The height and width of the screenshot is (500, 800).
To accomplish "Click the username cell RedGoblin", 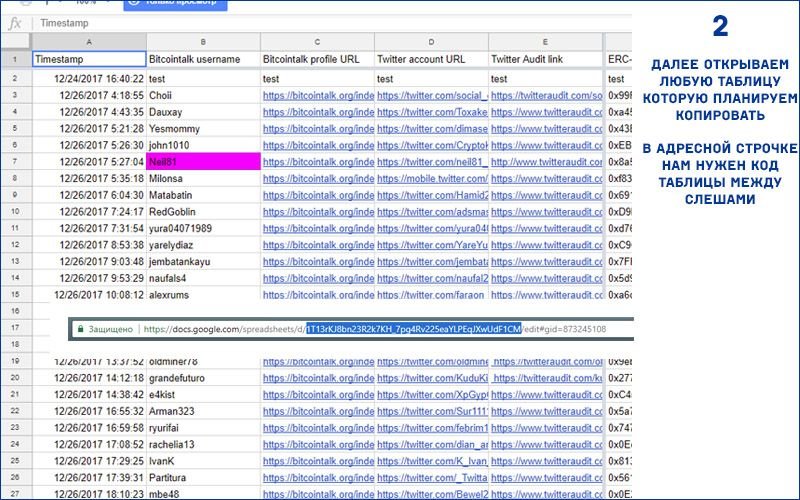I will [203, 212].
